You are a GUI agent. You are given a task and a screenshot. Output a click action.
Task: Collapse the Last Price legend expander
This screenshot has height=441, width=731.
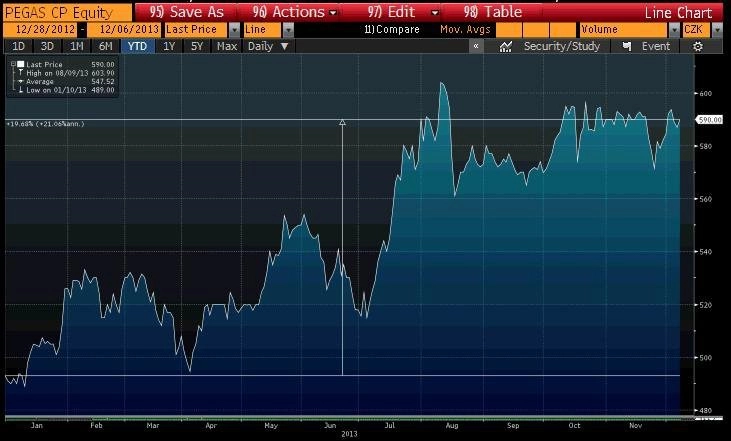(13, 64)
